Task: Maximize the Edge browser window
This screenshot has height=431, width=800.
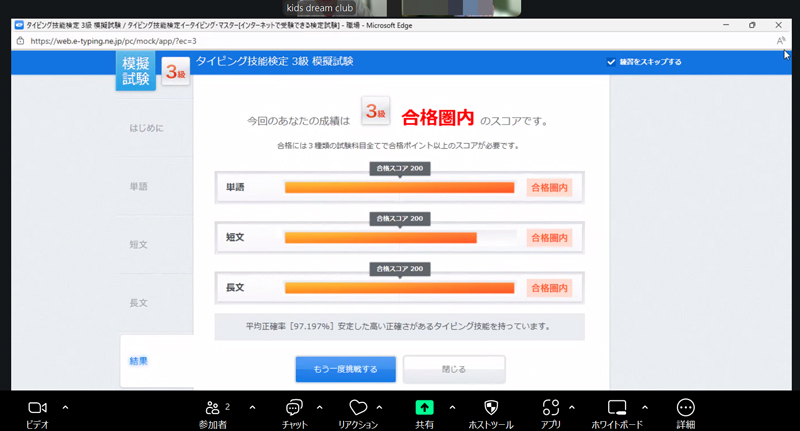Action: pyautogui.click(x=752, y=25)
